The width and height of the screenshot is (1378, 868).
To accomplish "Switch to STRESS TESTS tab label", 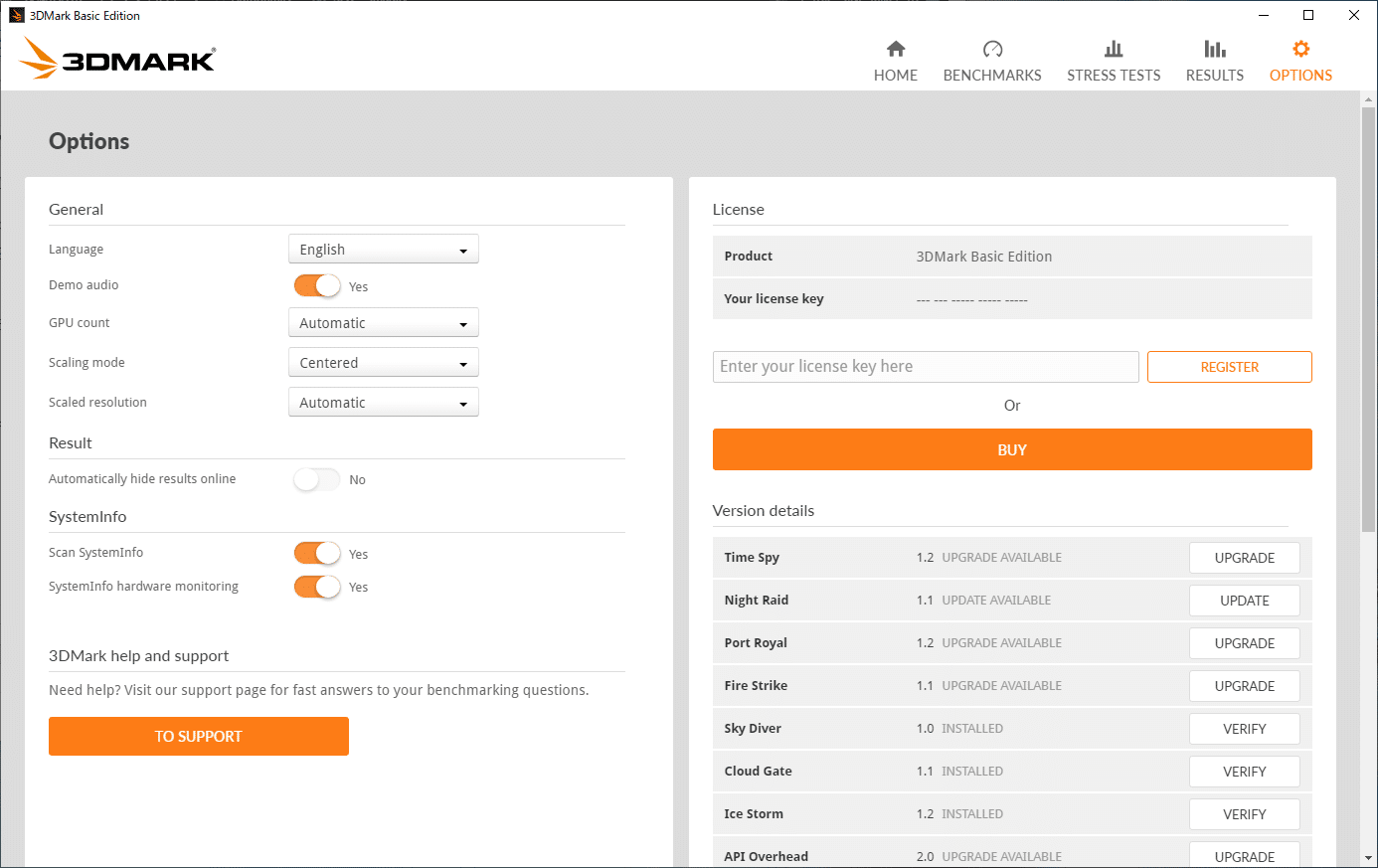I will pos(1114,76).
